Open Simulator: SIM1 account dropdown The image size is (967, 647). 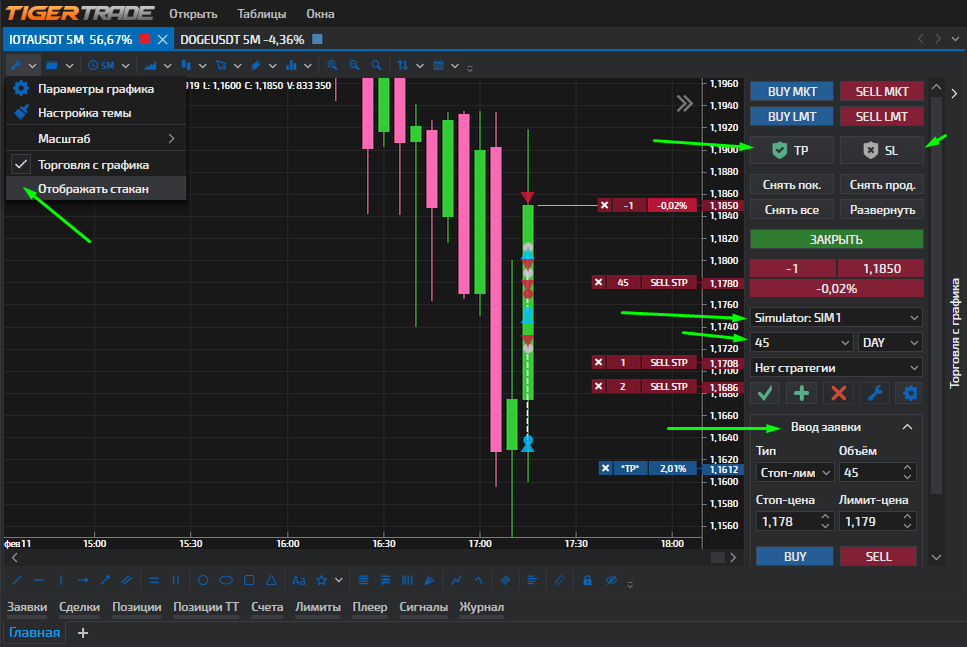pyautogui.click(x=836, y=318)
